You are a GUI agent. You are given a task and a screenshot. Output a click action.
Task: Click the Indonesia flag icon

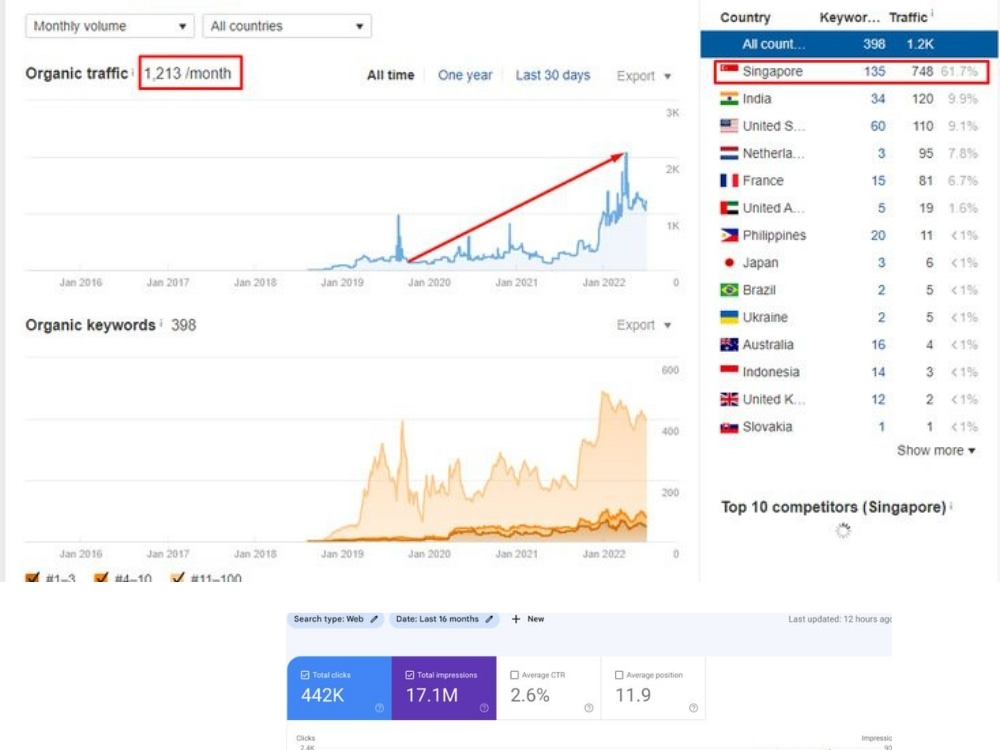coord(729,372)
